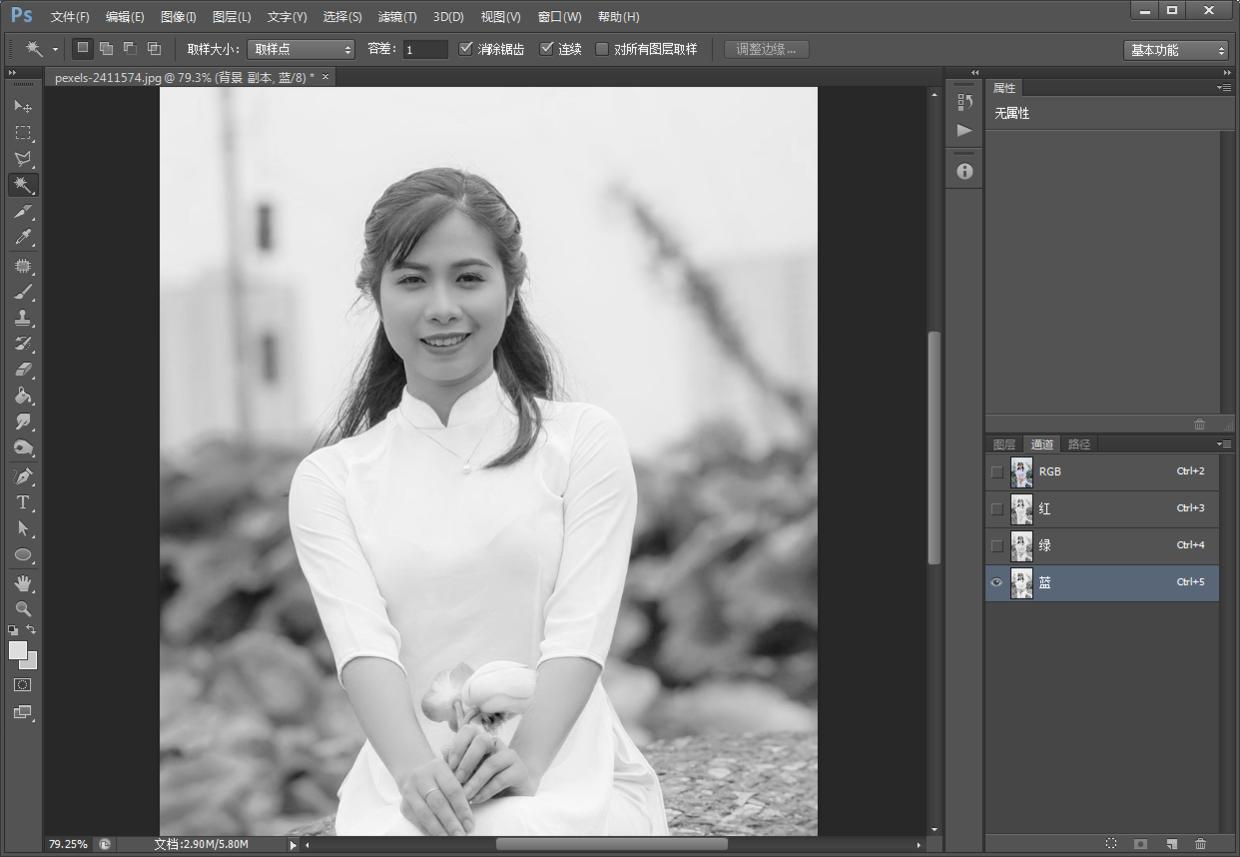Select the Eyedropper tool in toolbar
The height and width of the screenshot is (857, 1240).
[24, 238]
